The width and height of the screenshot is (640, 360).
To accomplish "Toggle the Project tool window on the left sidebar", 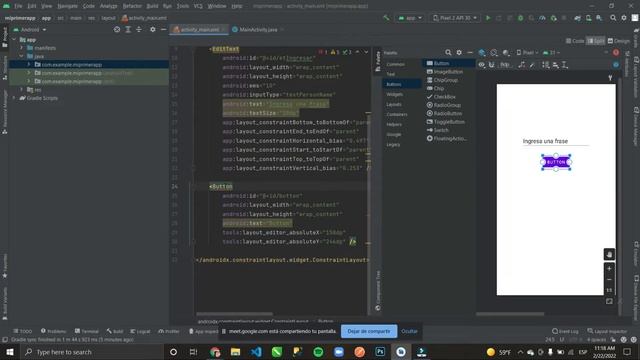I will click(x=4, y=38).
